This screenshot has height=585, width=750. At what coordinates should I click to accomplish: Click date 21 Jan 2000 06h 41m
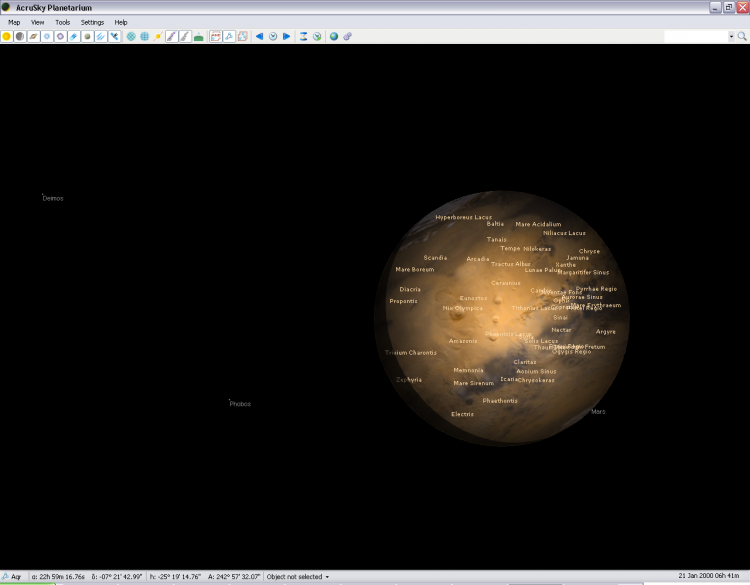click(x=708, y=576)
